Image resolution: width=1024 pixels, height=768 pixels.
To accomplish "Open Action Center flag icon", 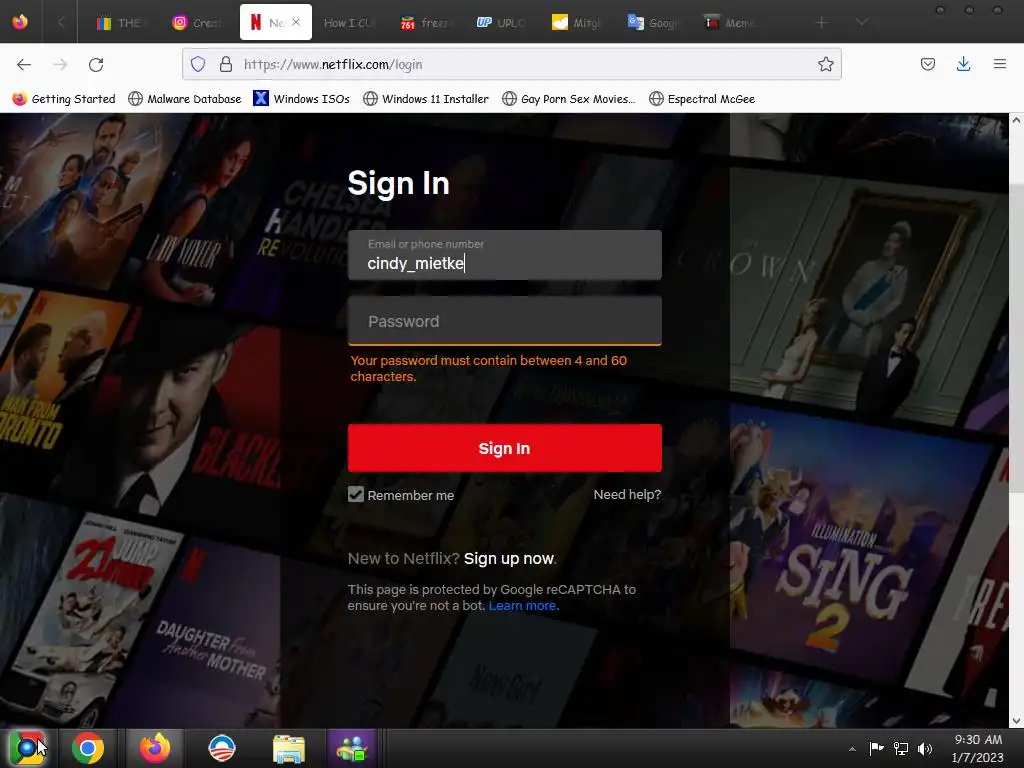I will tap(876, 748).
